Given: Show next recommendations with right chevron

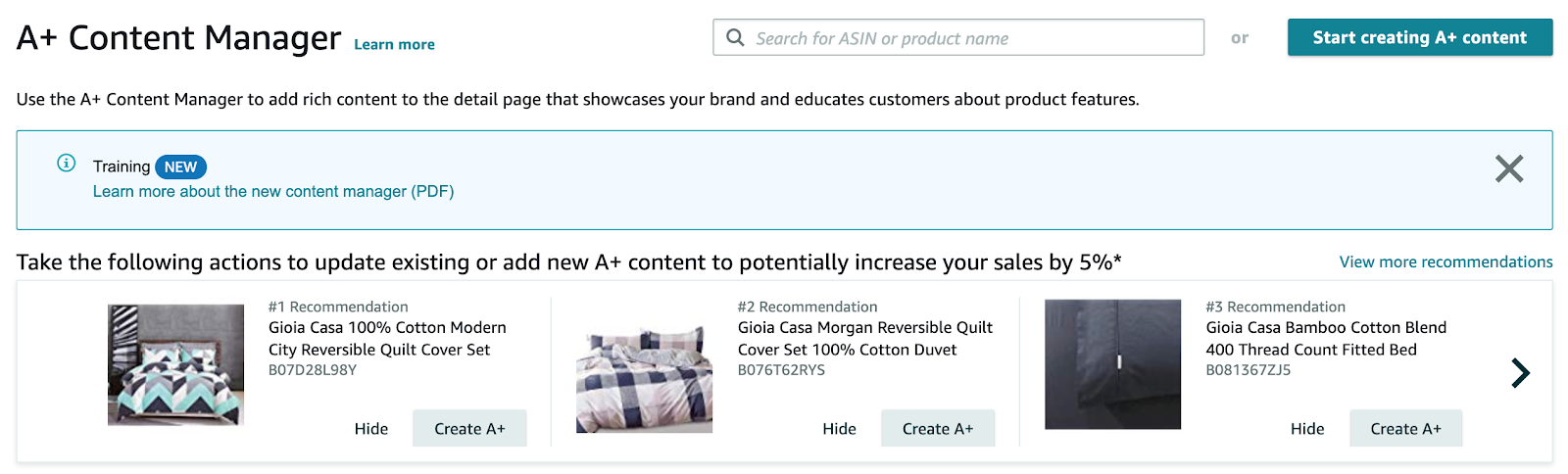Looking at the screenshot, I should coord(1520,372).
